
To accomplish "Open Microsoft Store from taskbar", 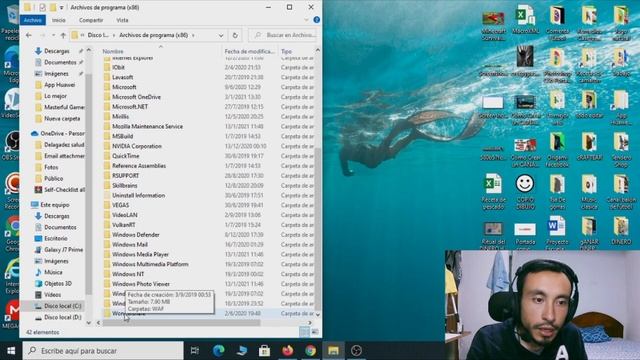I will (x=264, y=351).
